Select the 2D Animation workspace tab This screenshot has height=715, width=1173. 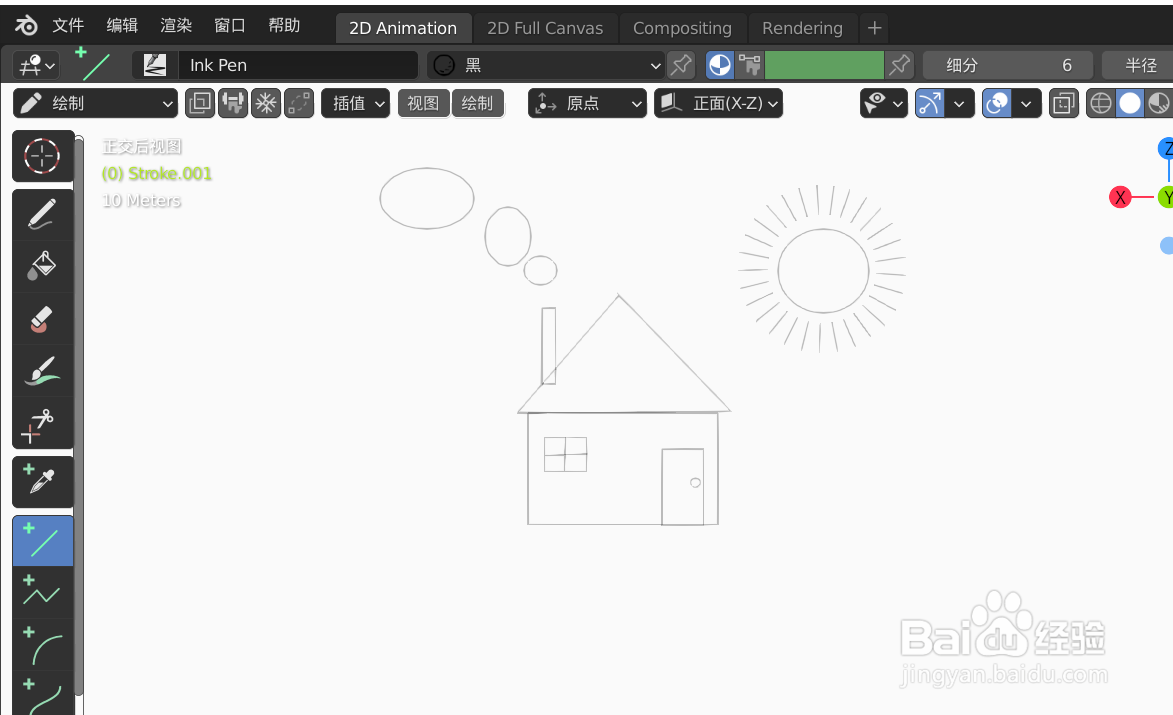pyautogui.click(x=403, y=28)
